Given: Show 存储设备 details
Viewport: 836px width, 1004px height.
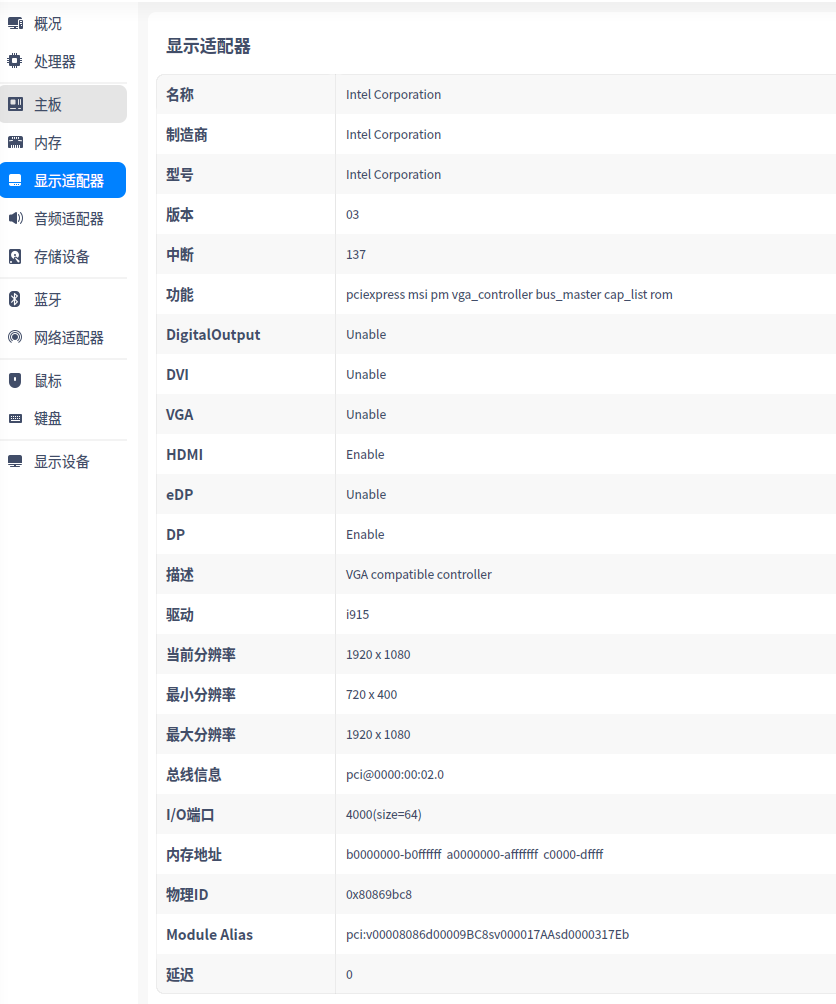Looking at the screenshot, I should click(63, 257).
